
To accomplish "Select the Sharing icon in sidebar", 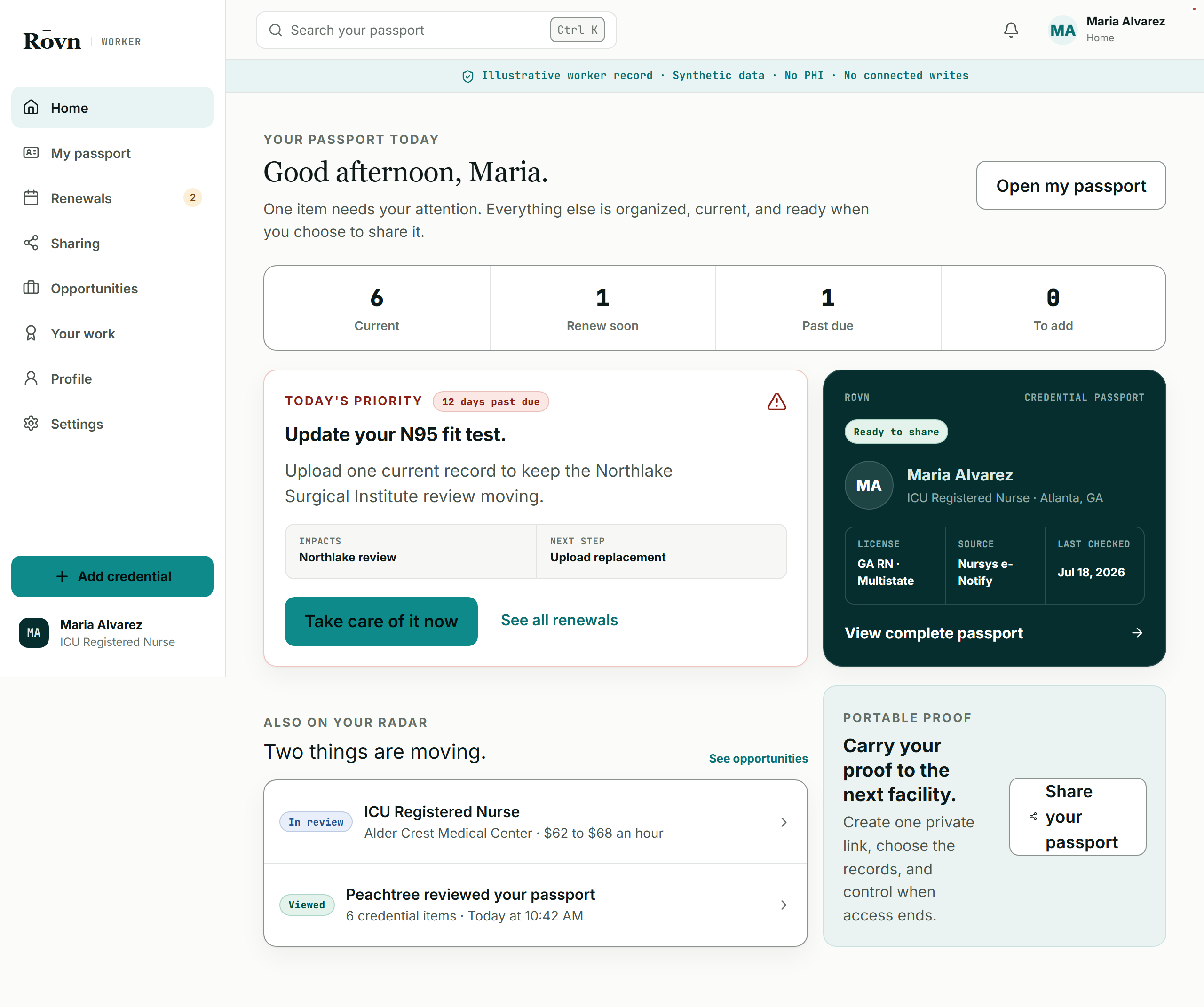I will pyautogui.click(x=31, y=243).
